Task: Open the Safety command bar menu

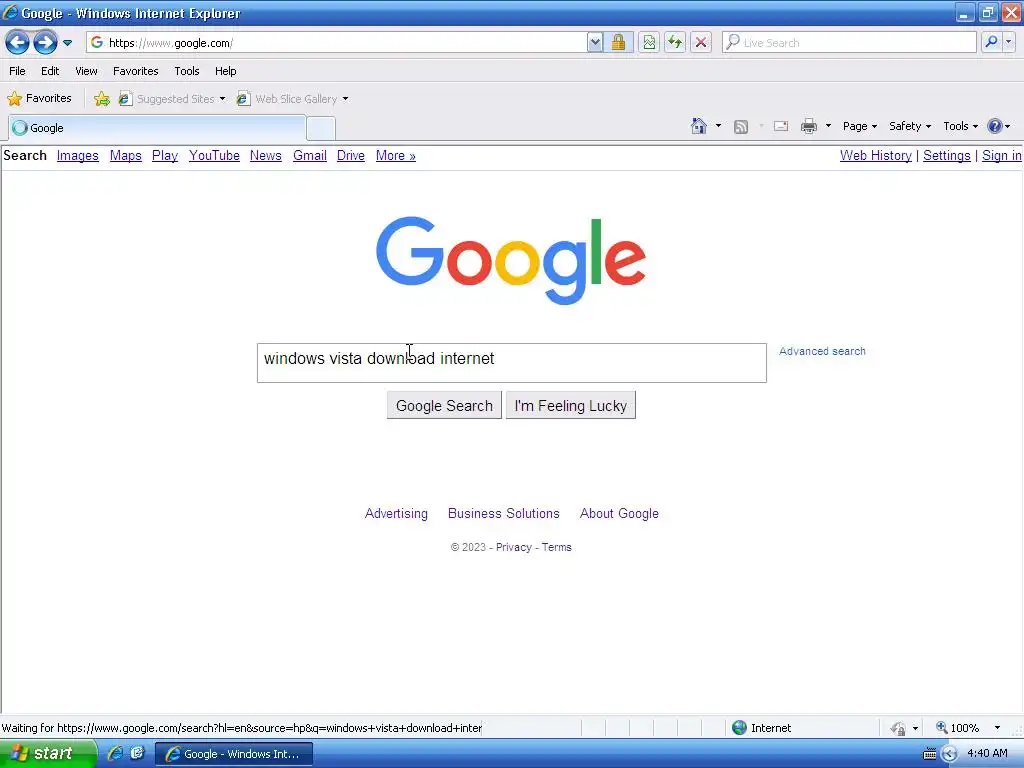Action: [910, 126]
